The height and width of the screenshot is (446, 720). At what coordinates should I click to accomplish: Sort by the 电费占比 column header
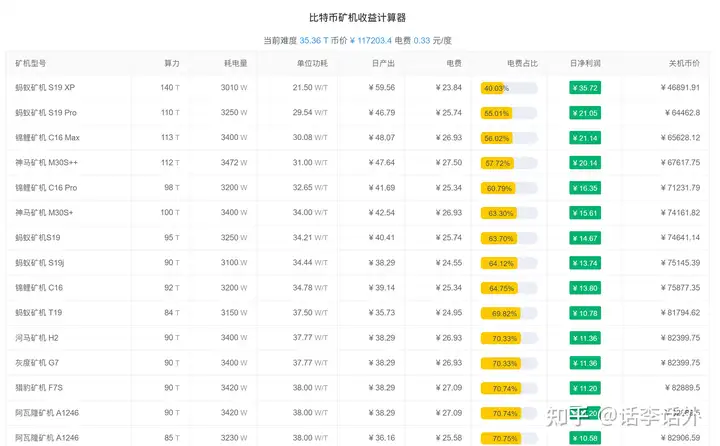click(523, 63)
